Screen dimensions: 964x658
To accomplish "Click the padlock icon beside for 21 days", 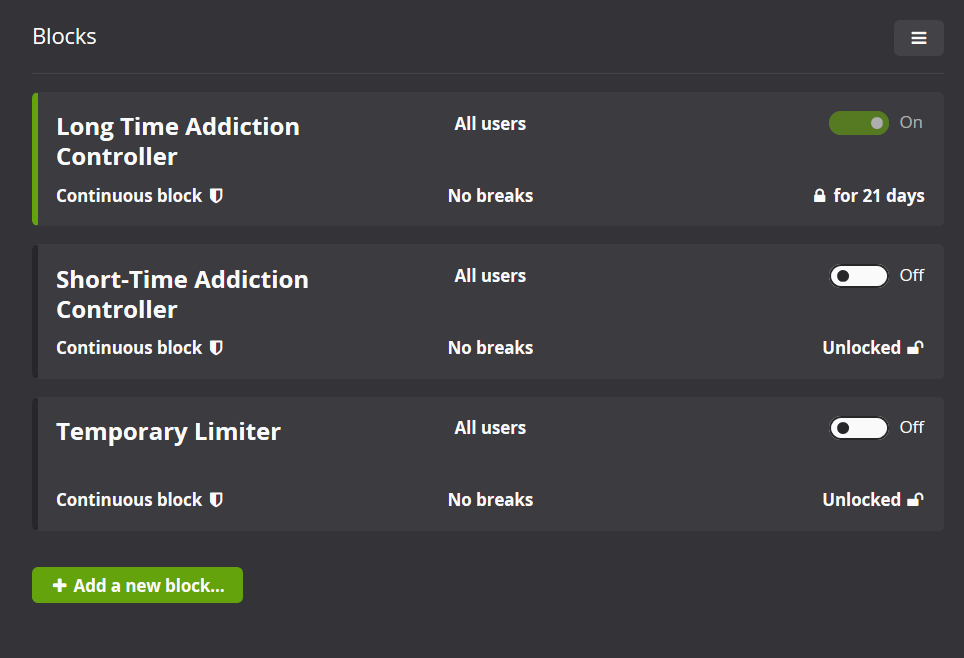I will (x=819, y=196).
